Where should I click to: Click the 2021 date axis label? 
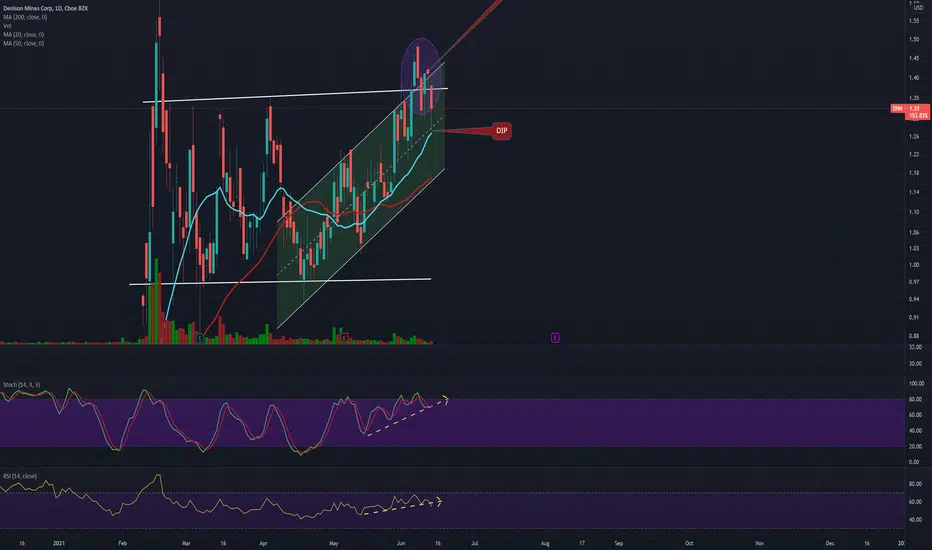pos(59,543)
